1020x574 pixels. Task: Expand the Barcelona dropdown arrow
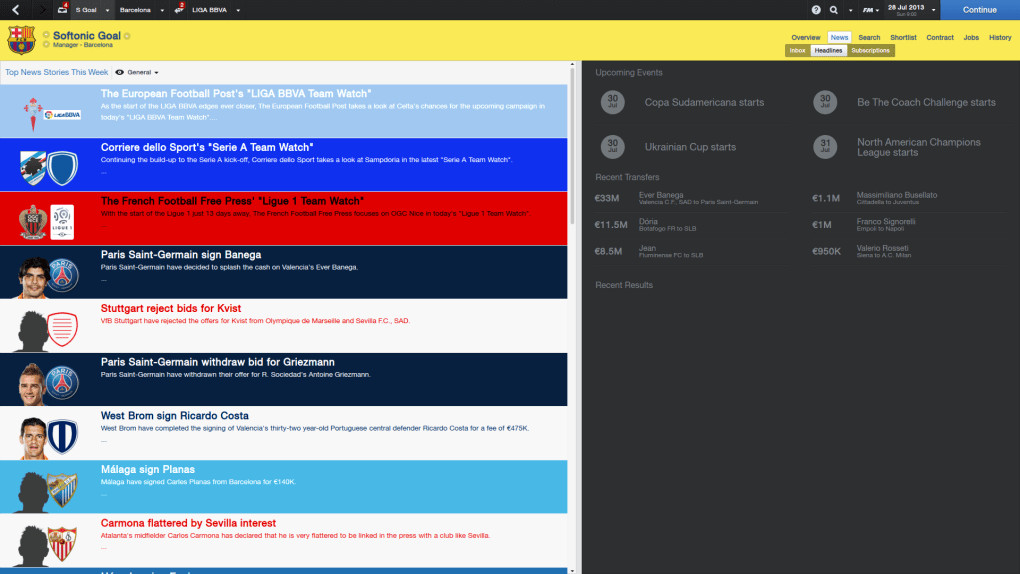point(162,10)
